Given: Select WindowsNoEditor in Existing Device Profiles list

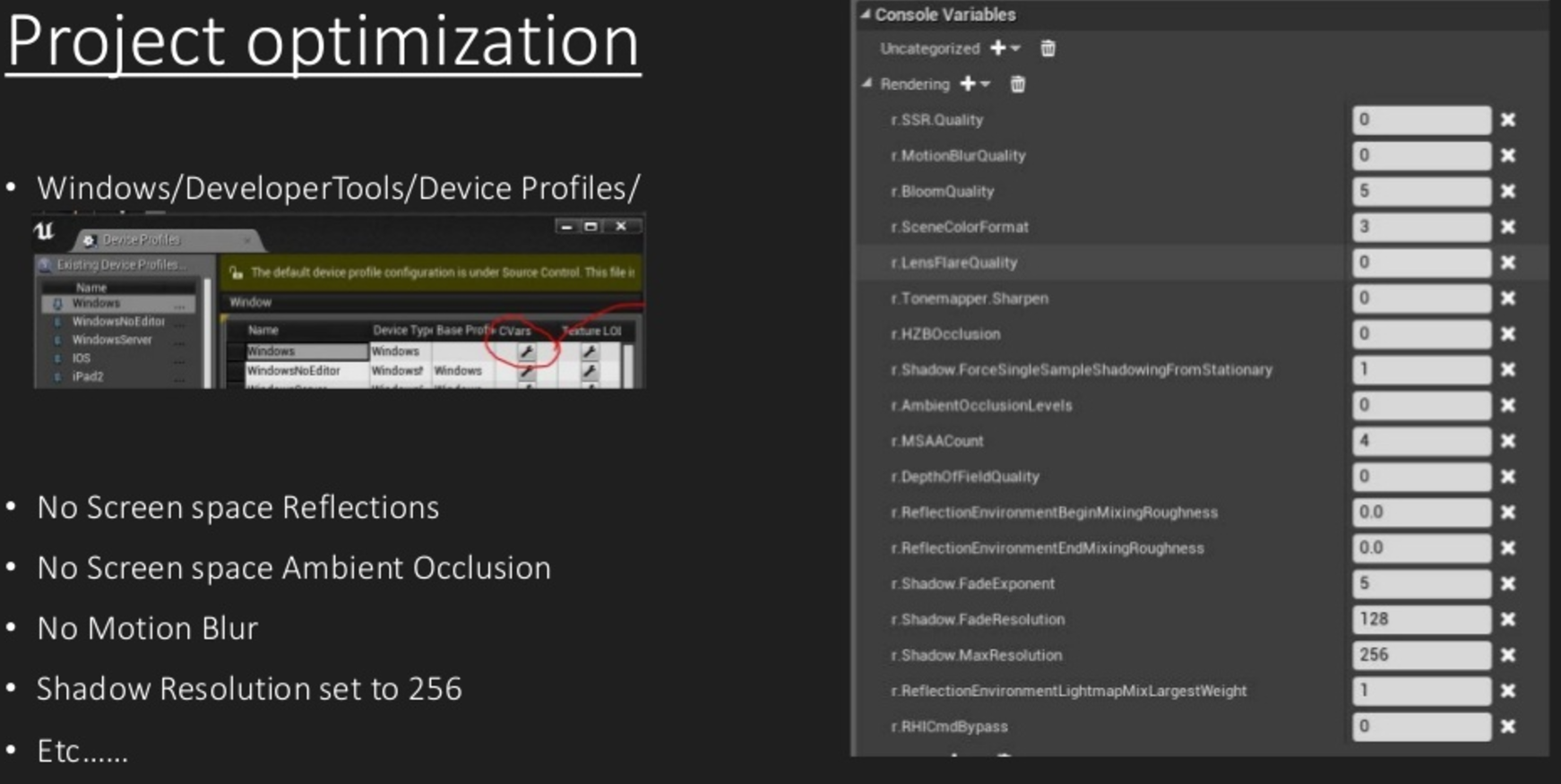Looking at the screenshot, I should (118, 322).
